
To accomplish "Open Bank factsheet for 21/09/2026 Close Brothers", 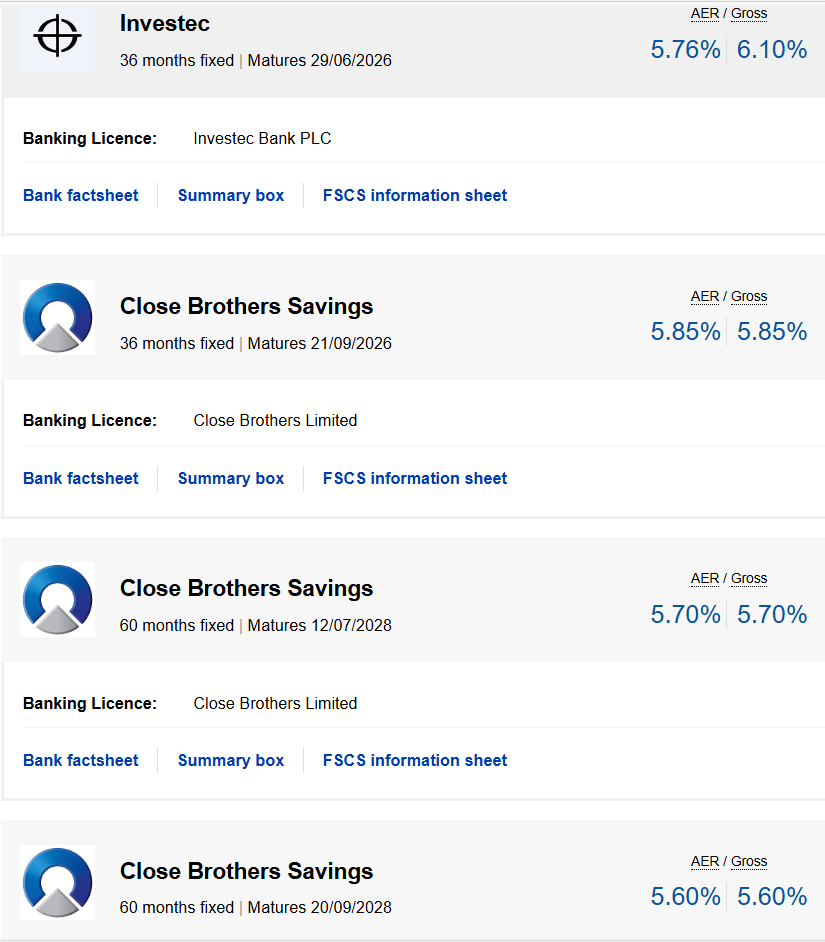I will pyautogui.click(x=81, y=478).
